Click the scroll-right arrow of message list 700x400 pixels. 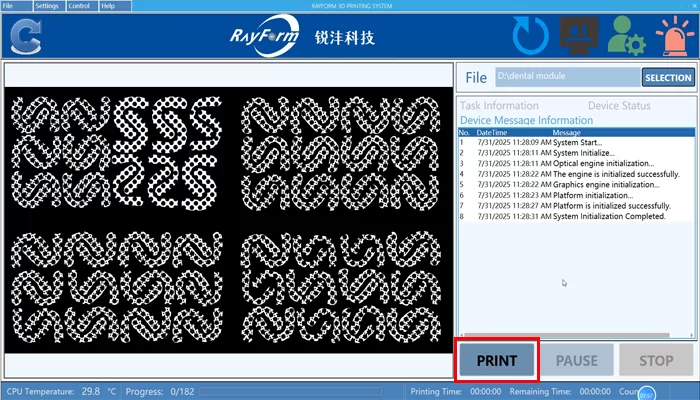click(692, 335)
